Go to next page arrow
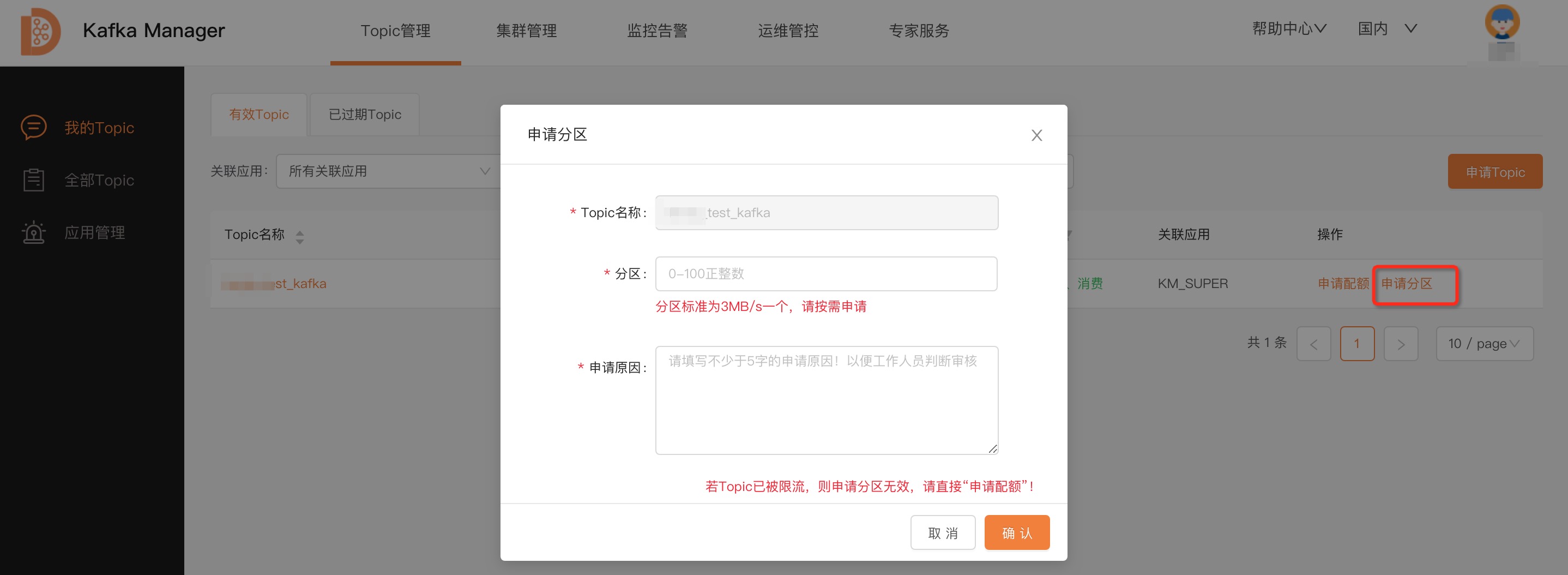 1400,344
